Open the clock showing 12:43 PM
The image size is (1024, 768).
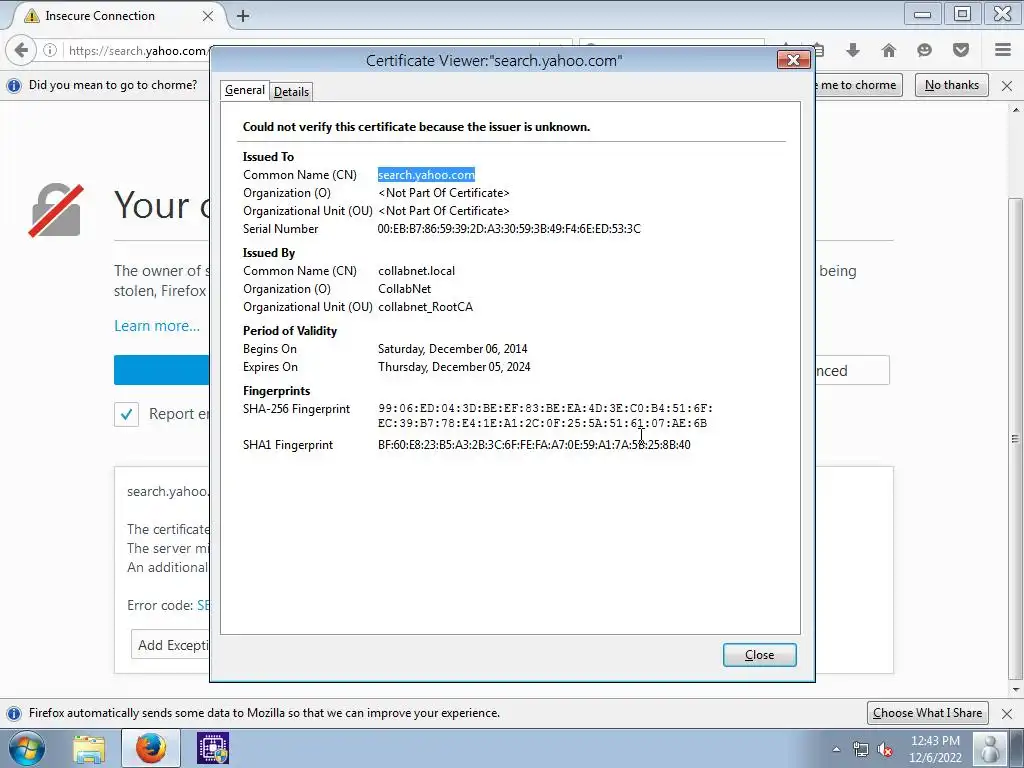935,749
